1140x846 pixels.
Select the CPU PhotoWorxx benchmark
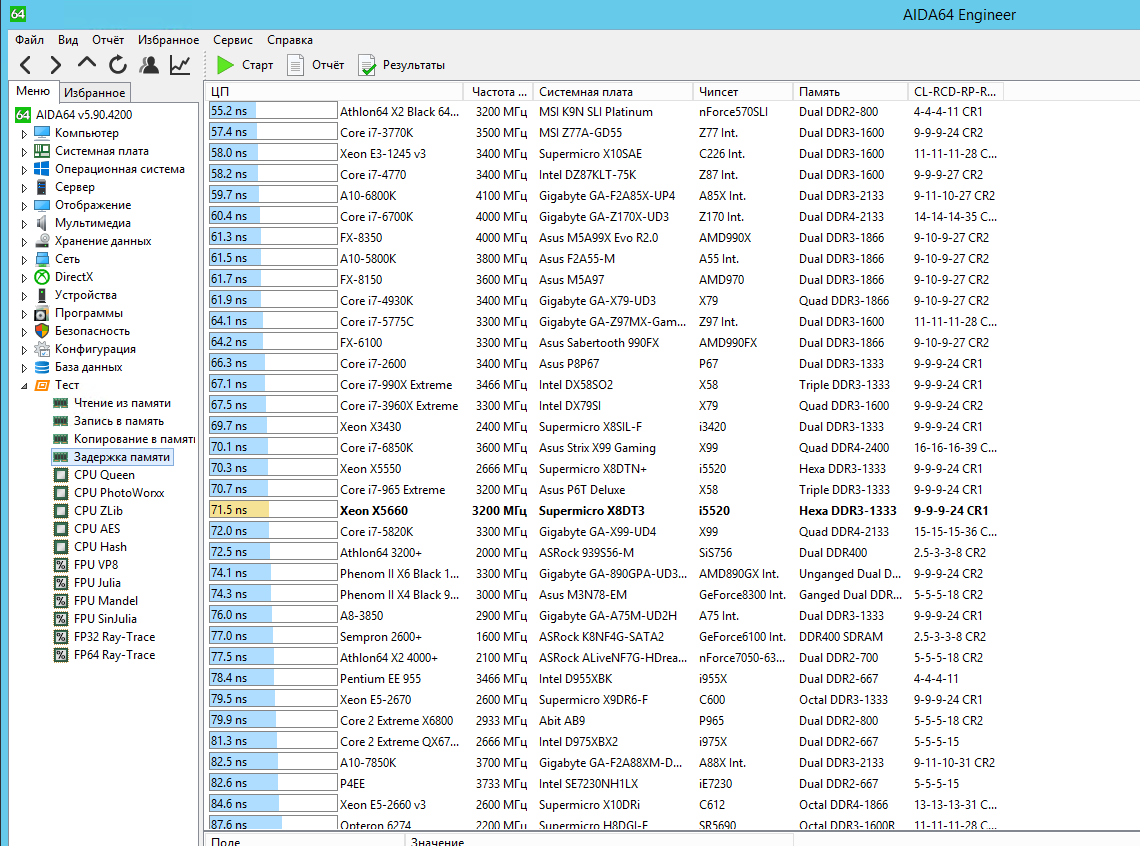119,493
